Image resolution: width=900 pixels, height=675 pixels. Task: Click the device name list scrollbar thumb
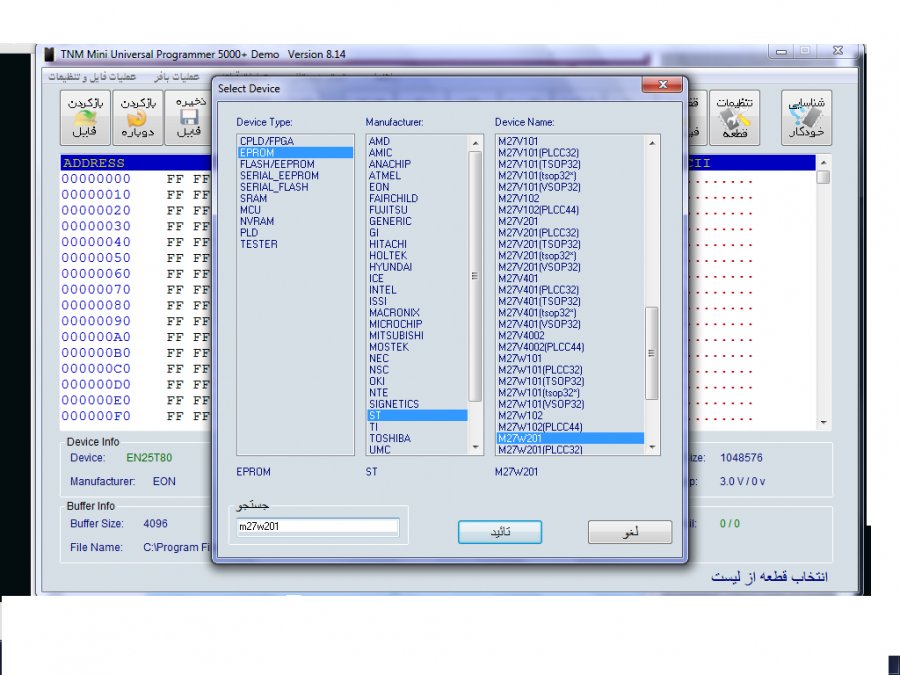[x=652, y=353]
